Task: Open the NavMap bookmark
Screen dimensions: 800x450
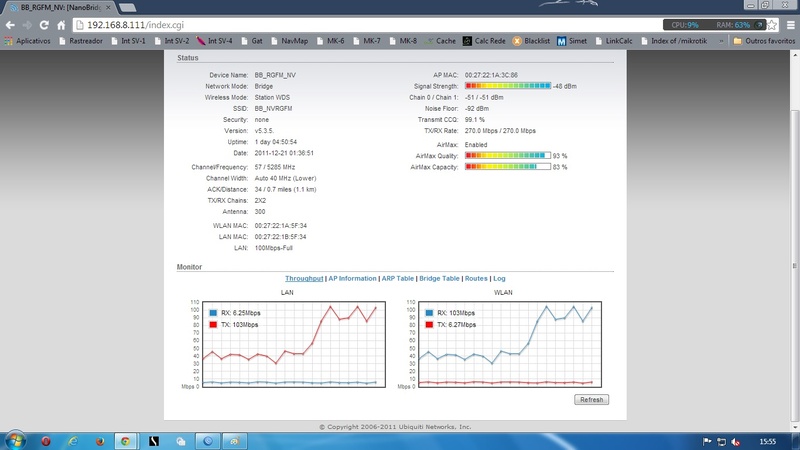Action: [x=289, y=41]
